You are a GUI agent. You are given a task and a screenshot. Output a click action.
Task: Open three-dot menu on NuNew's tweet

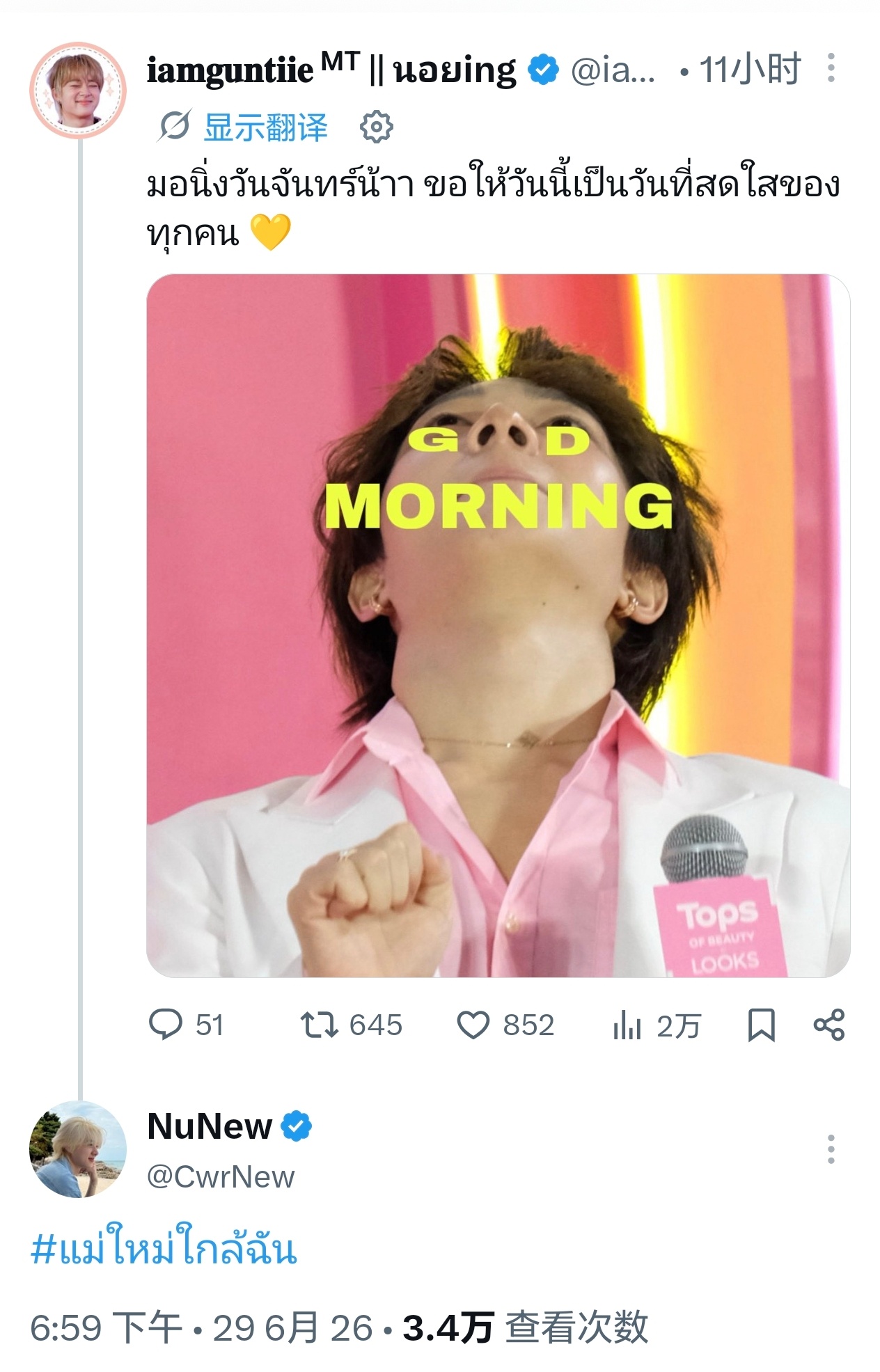pyautogui.click(x=831, y=1149)
